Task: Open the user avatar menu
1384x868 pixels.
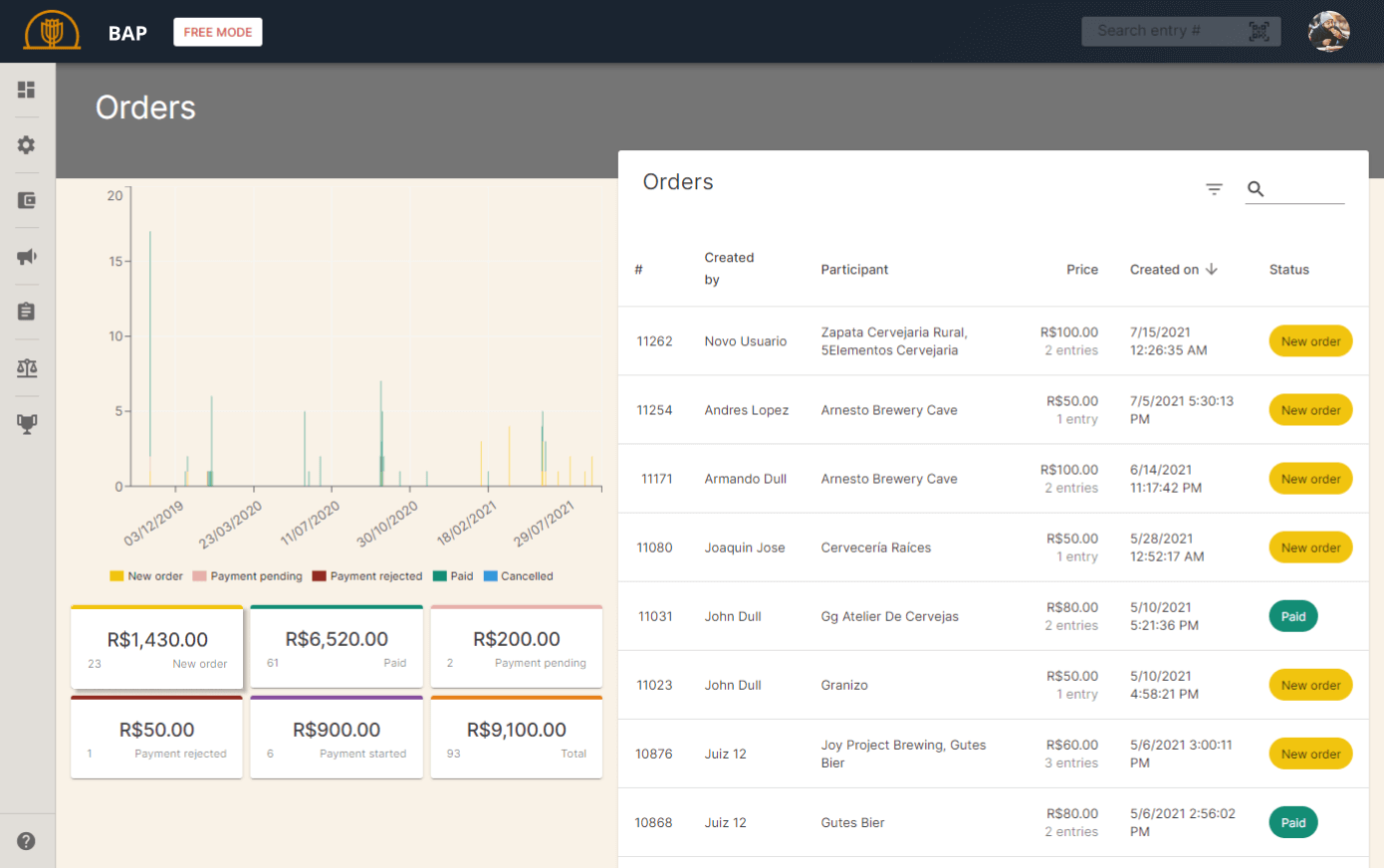Action: pos(1328,32)
